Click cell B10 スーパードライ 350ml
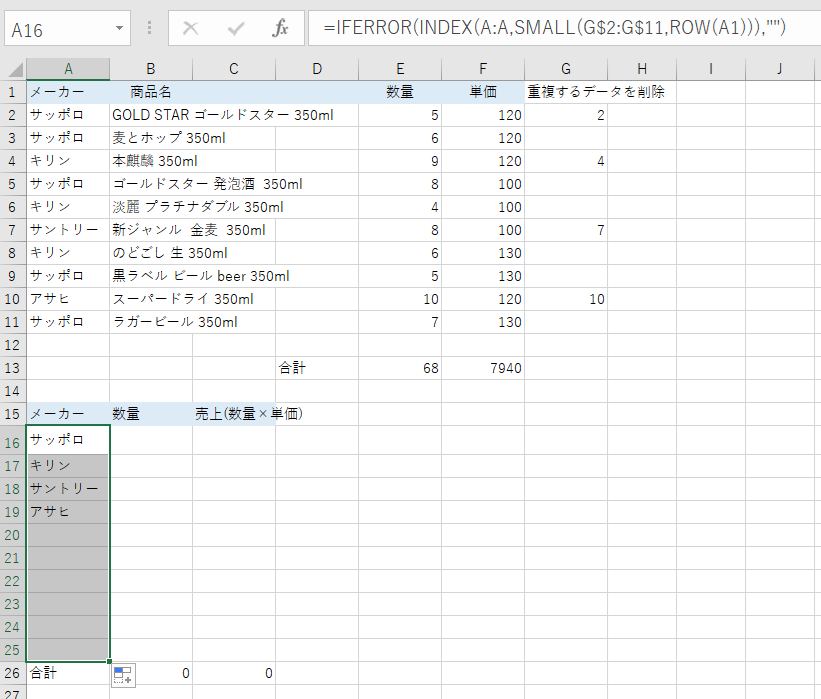Screen dimensions: 821x699 (150, 299)
